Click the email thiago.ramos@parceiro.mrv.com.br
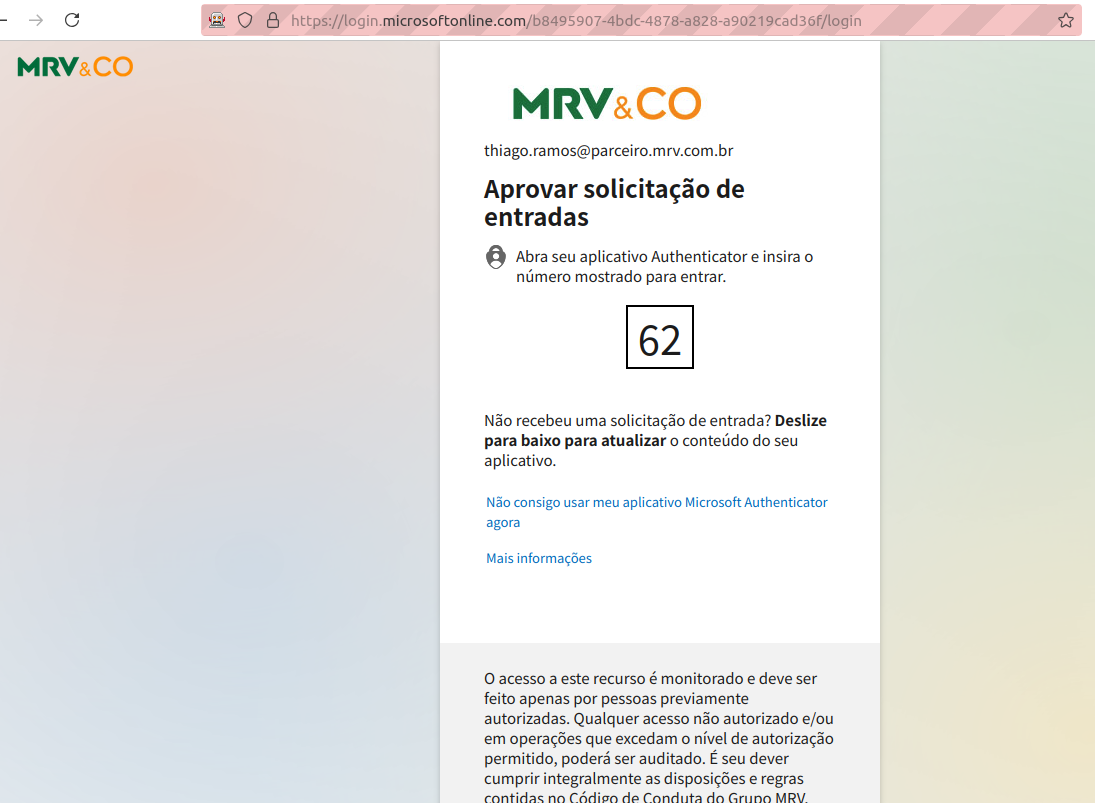Viewport: 1095px width, 803px height. 609,151
